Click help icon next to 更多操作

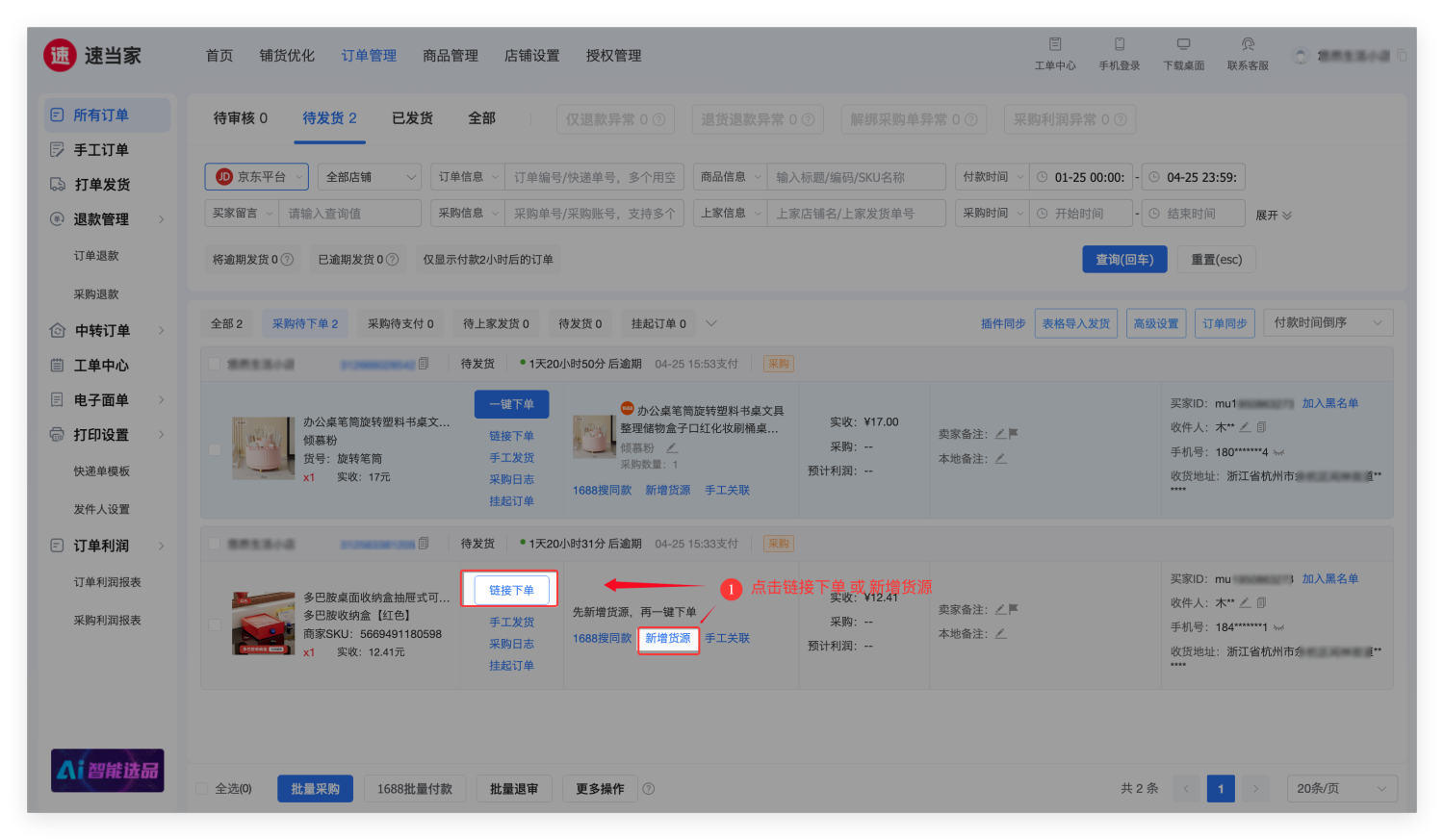tap(649, 789)
